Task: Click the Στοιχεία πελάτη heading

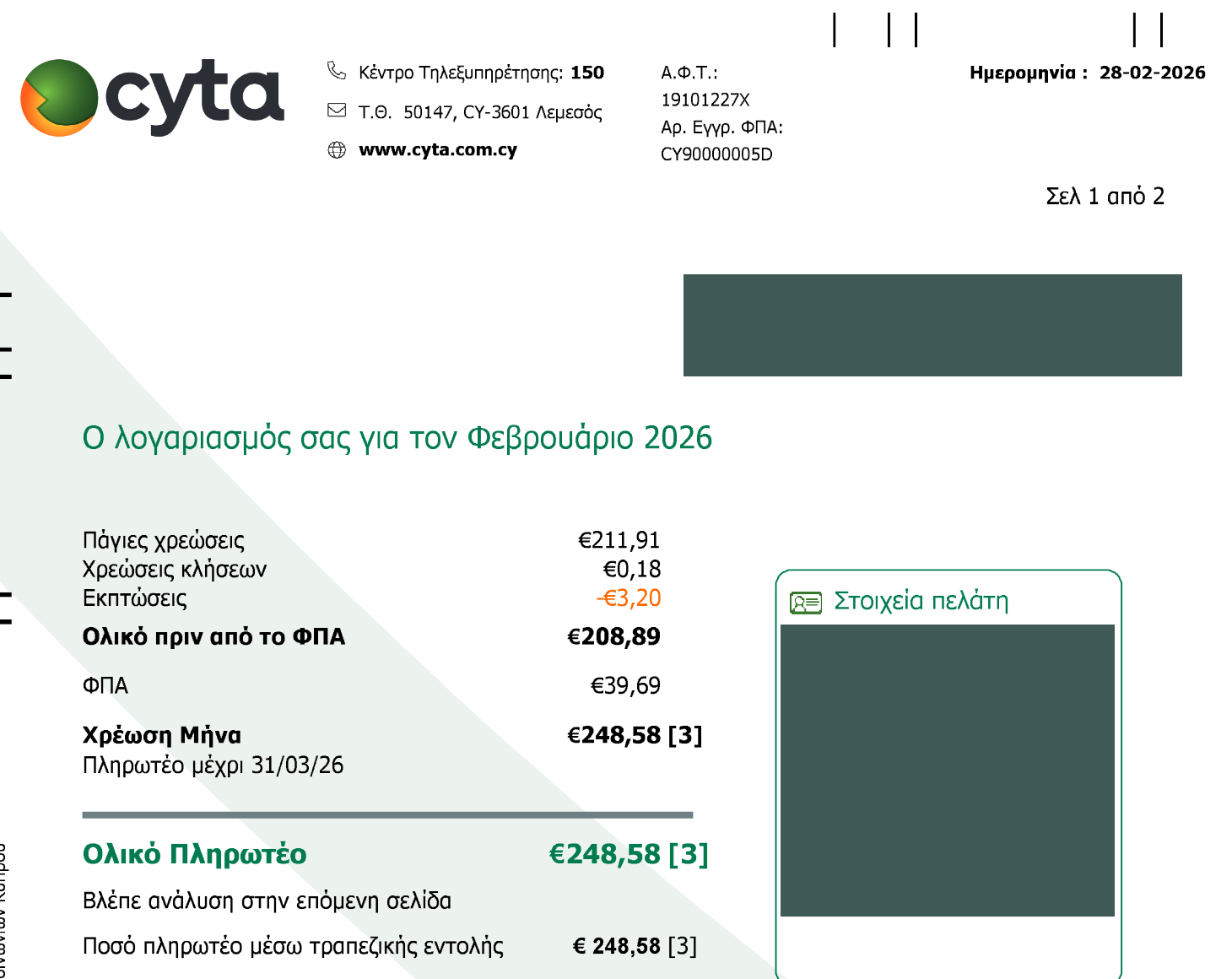Action: tap(921, 601)
